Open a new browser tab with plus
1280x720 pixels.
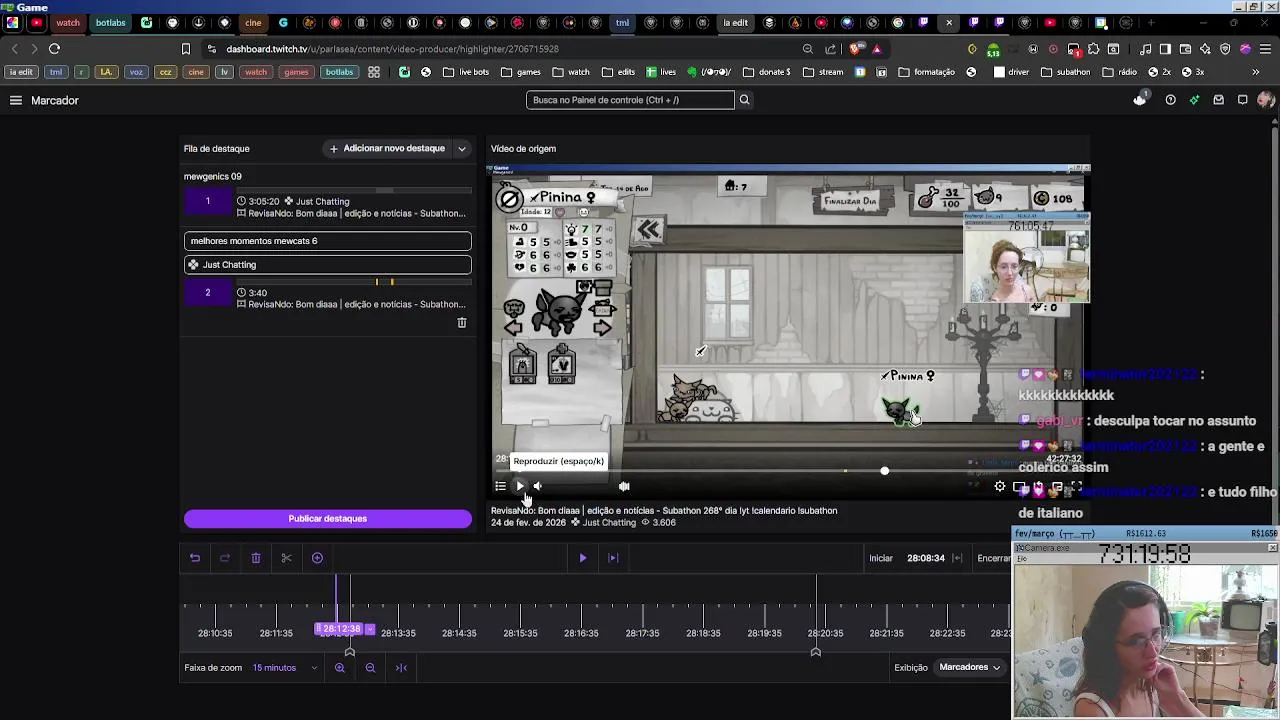[1151, 22]
